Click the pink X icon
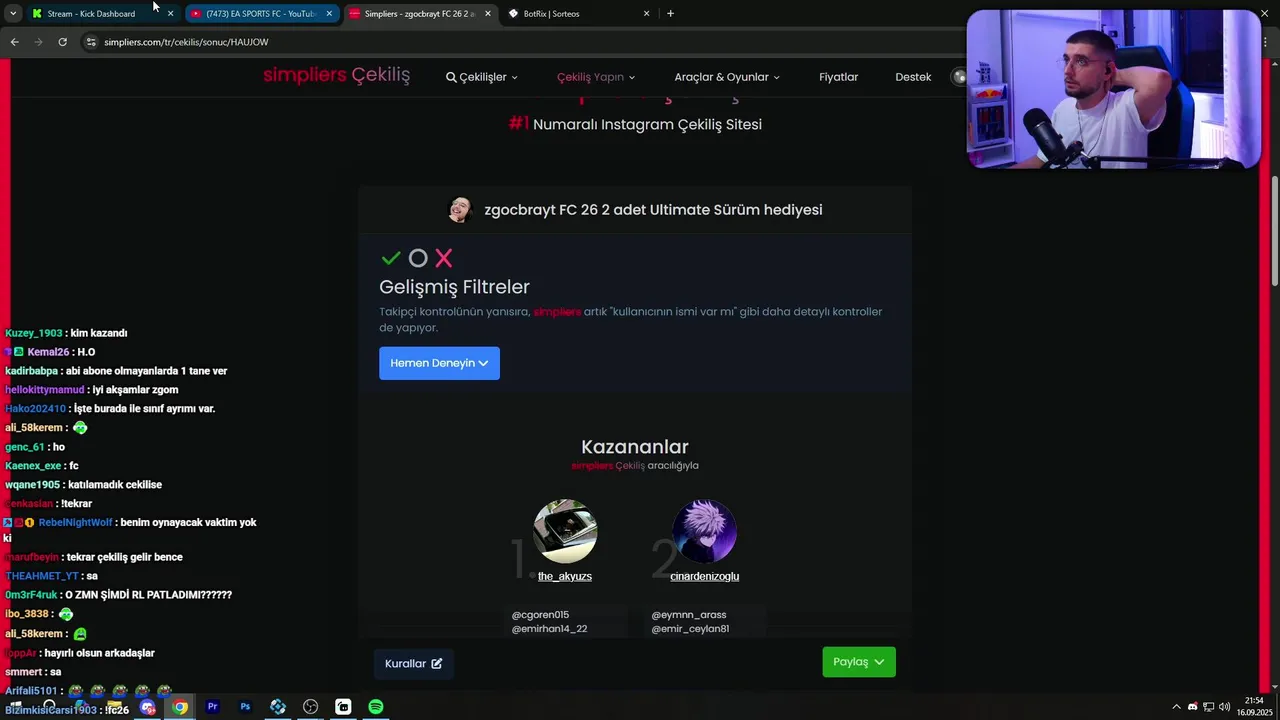This screenshot has height=720, width=1280. click(x=444, y=258)
